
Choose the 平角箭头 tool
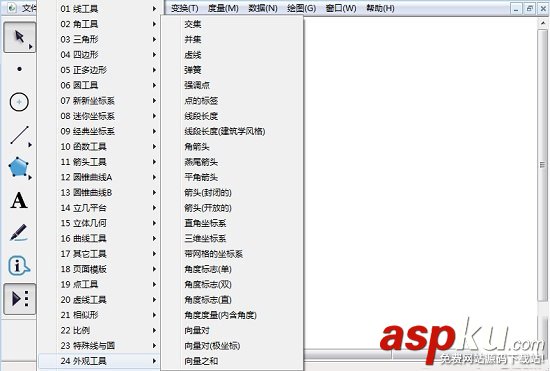click(x=232, y=177)
